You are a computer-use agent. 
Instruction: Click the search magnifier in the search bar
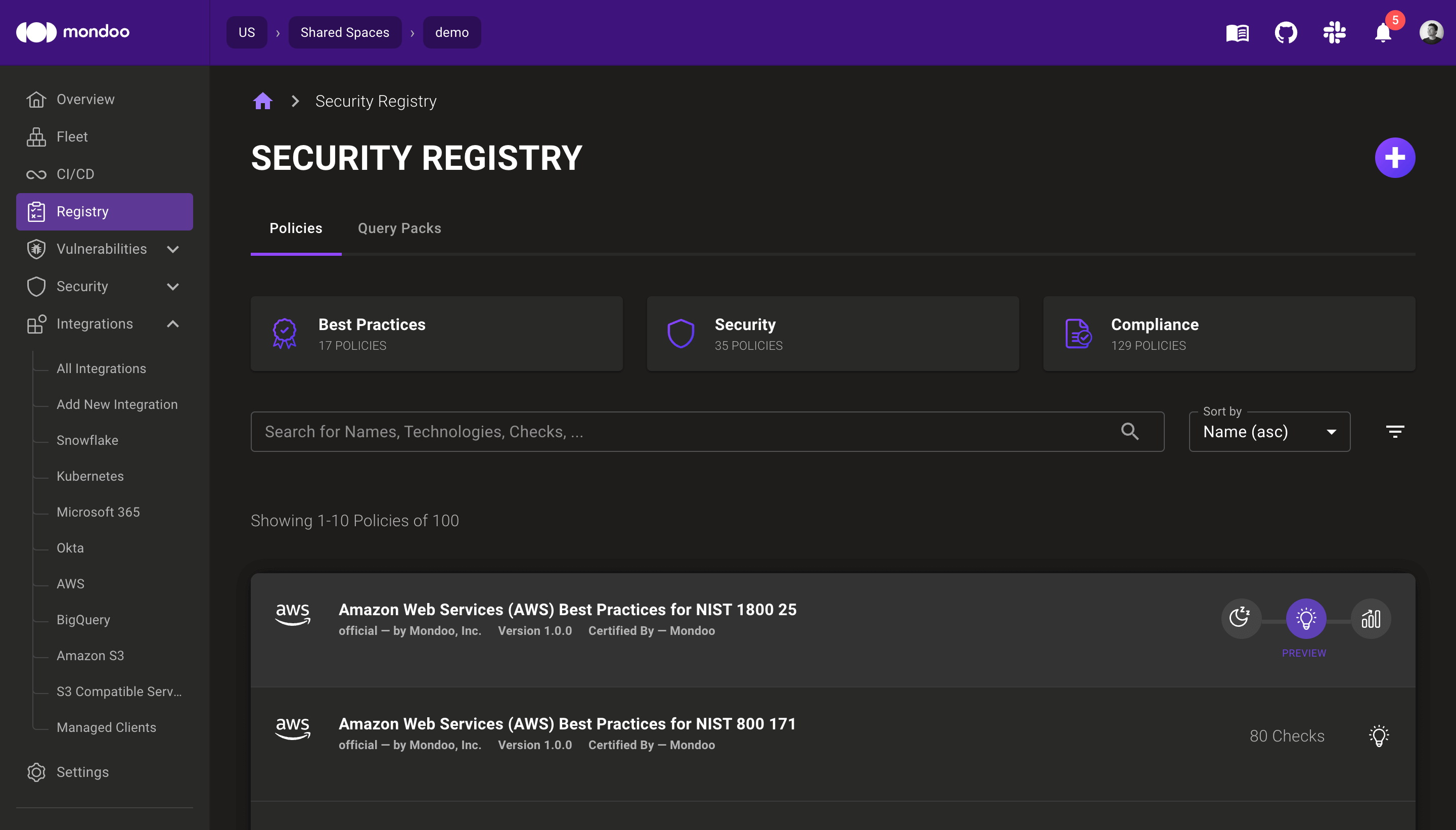pyautogui.click(x=1130, y=432)
